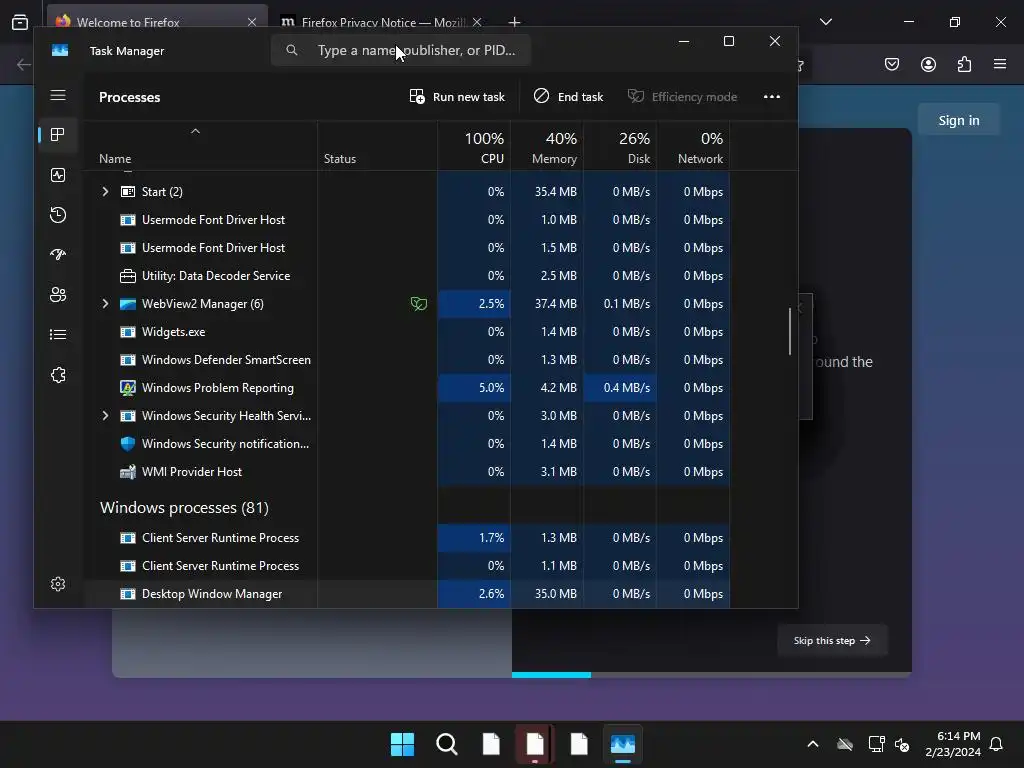Screen dimensions: 1024x768
Task: Open the Startup apps sidebar icon
Action: pyautogui.click(x=58, y=255)
